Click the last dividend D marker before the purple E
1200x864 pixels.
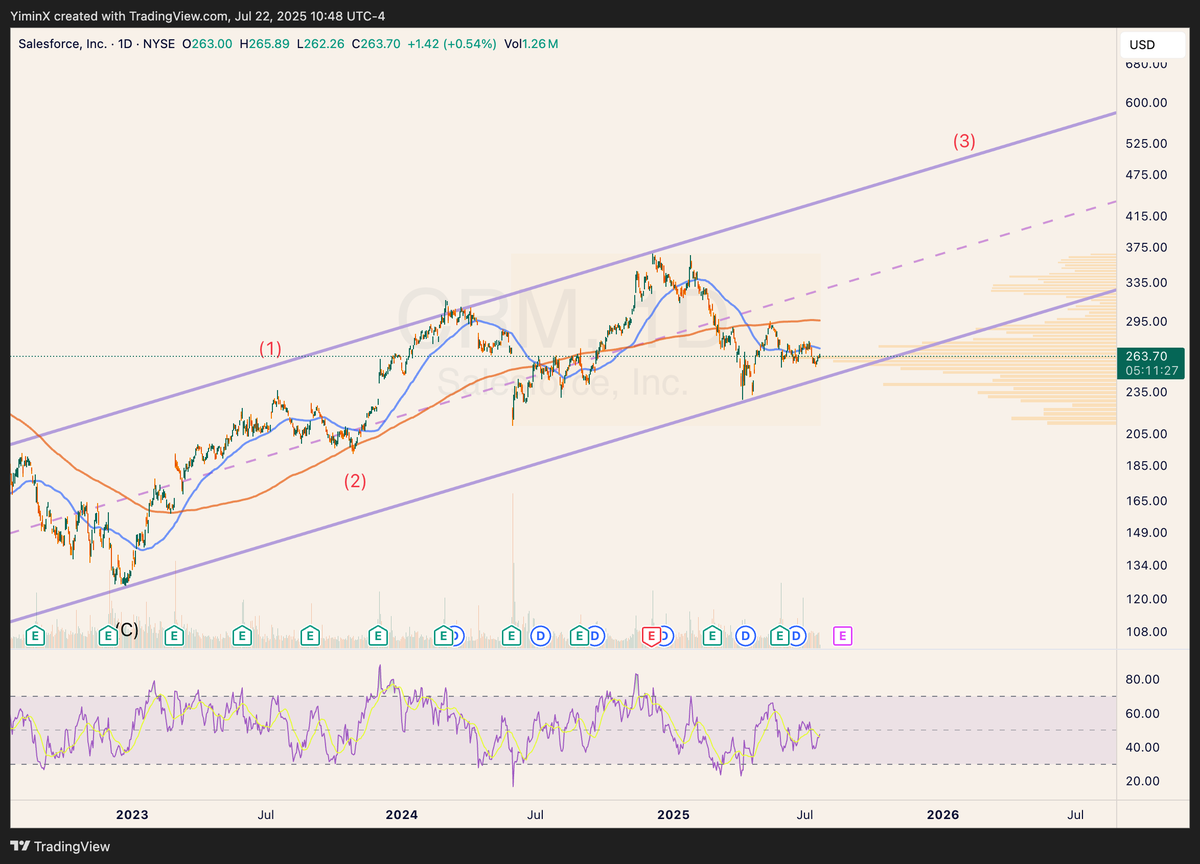[797, 635]
